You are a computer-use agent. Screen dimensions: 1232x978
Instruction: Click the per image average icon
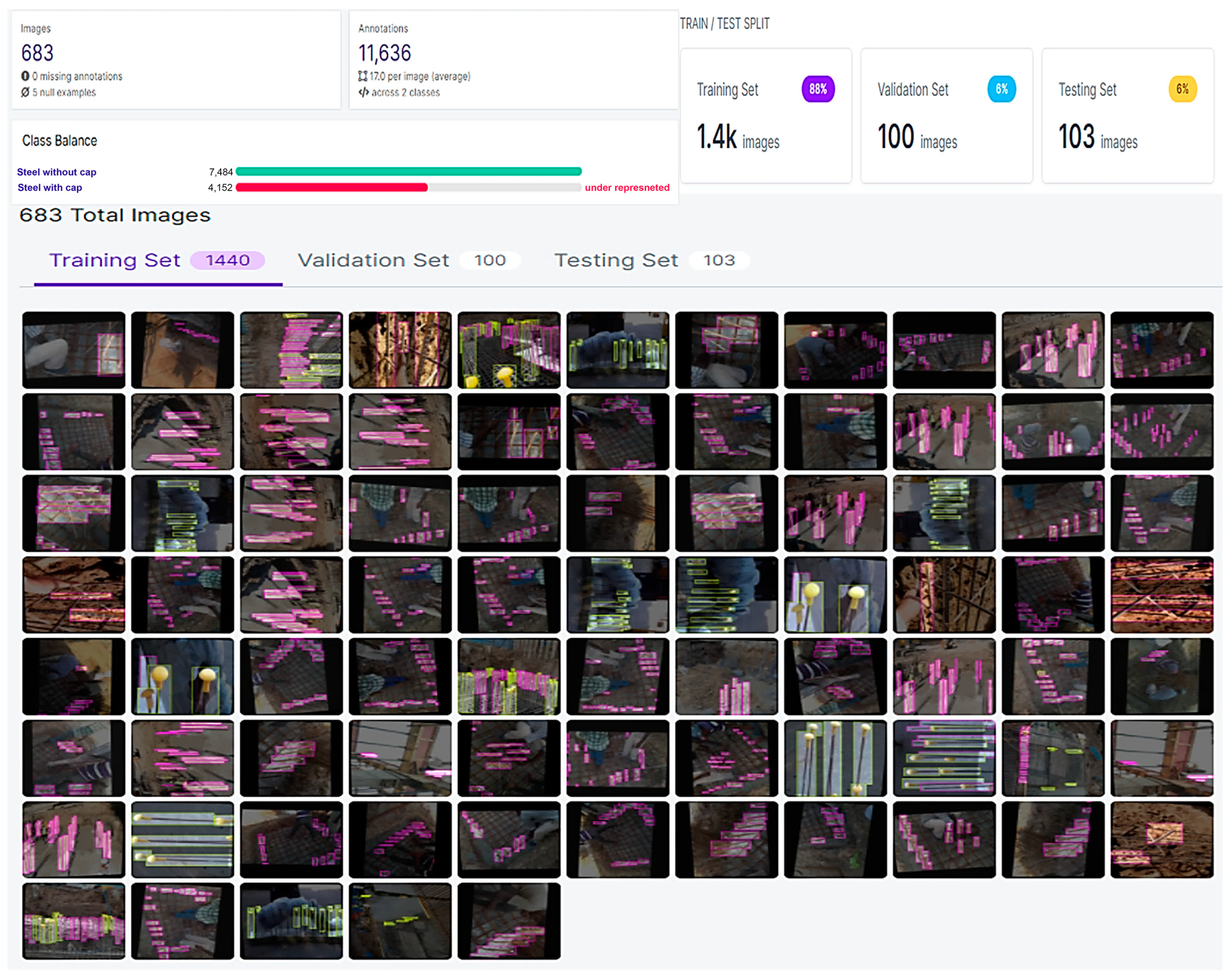[x=362, y=76]
